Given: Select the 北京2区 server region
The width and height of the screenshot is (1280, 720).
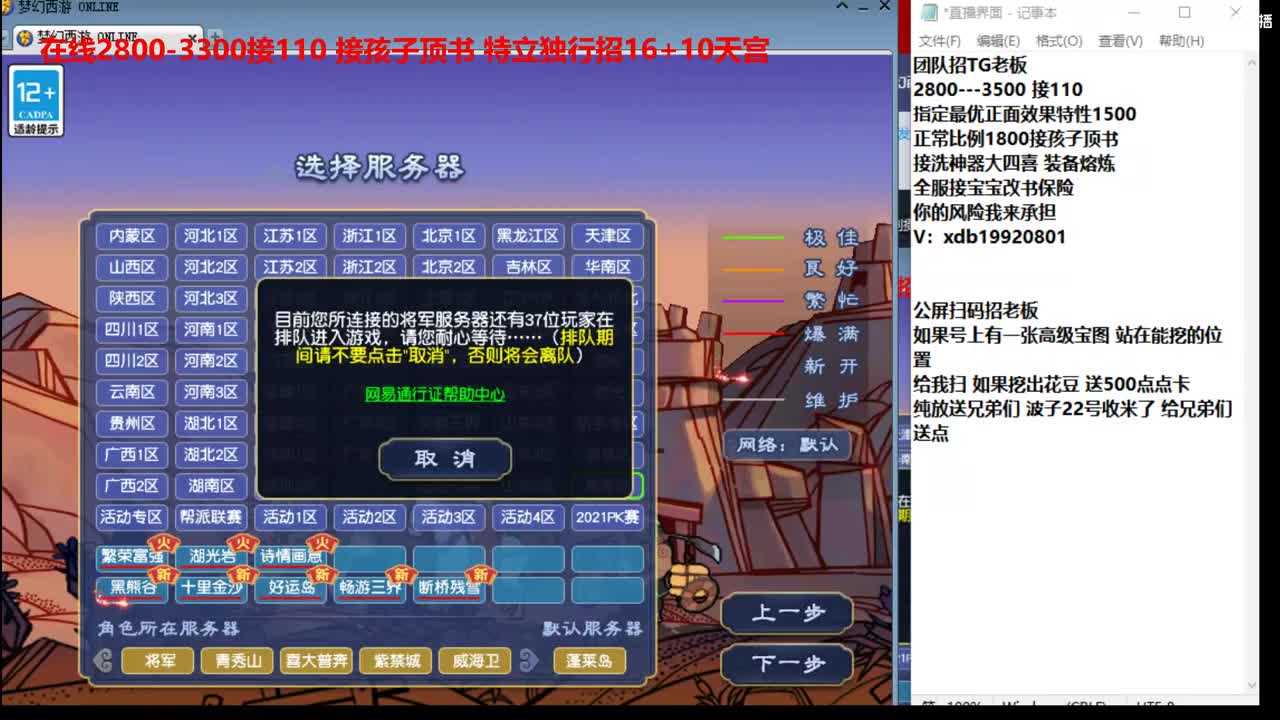Looking at the screenshot, I should 448,267.
